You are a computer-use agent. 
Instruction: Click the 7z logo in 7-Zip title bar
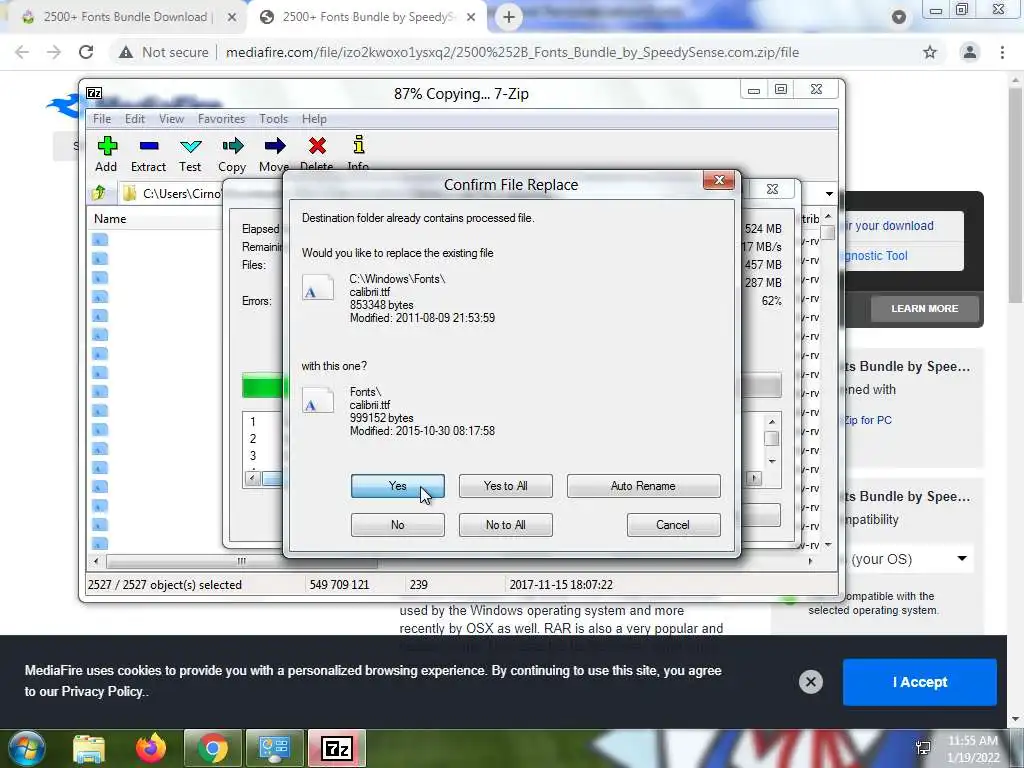(95, 93)
